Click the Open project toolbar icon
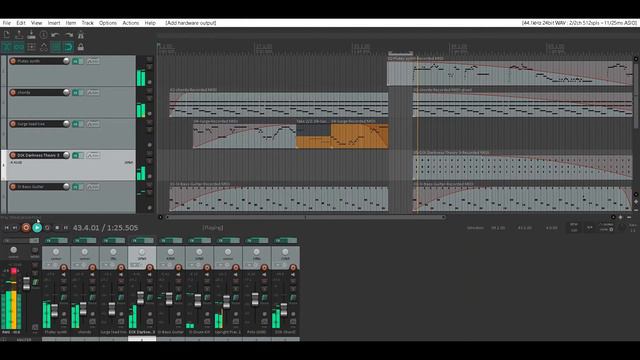 (x=19, y=35)
